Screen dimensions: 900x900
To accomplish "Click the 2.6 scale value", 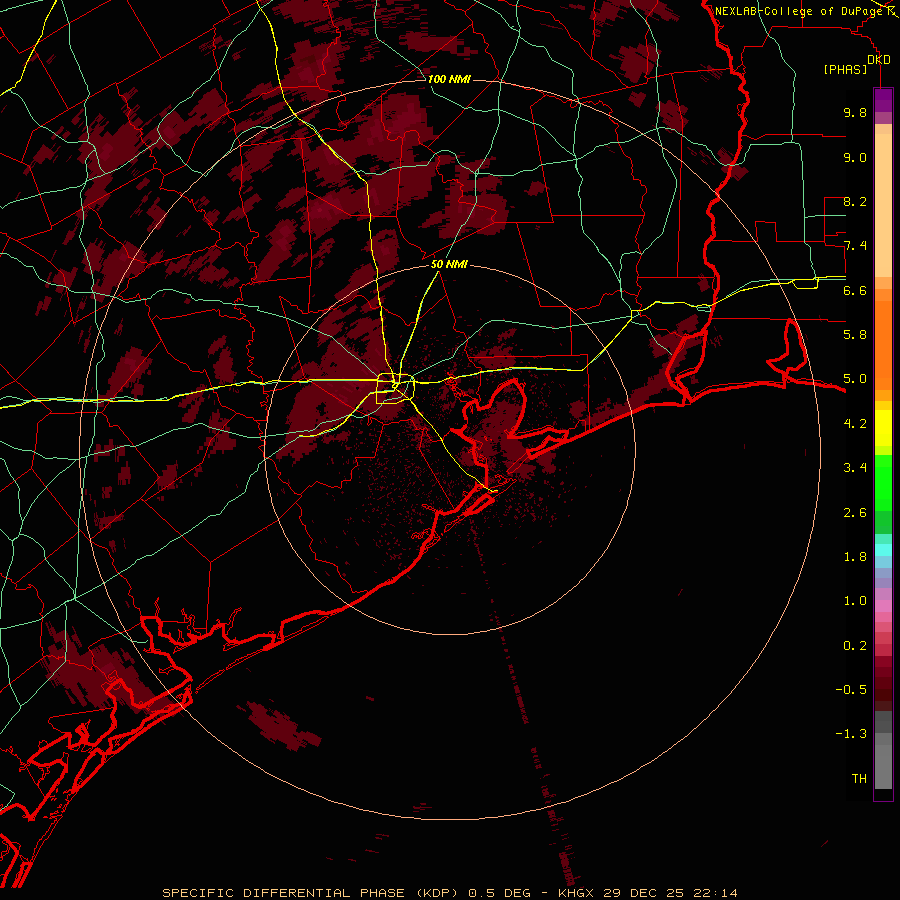I will click(x=855, y=512).
